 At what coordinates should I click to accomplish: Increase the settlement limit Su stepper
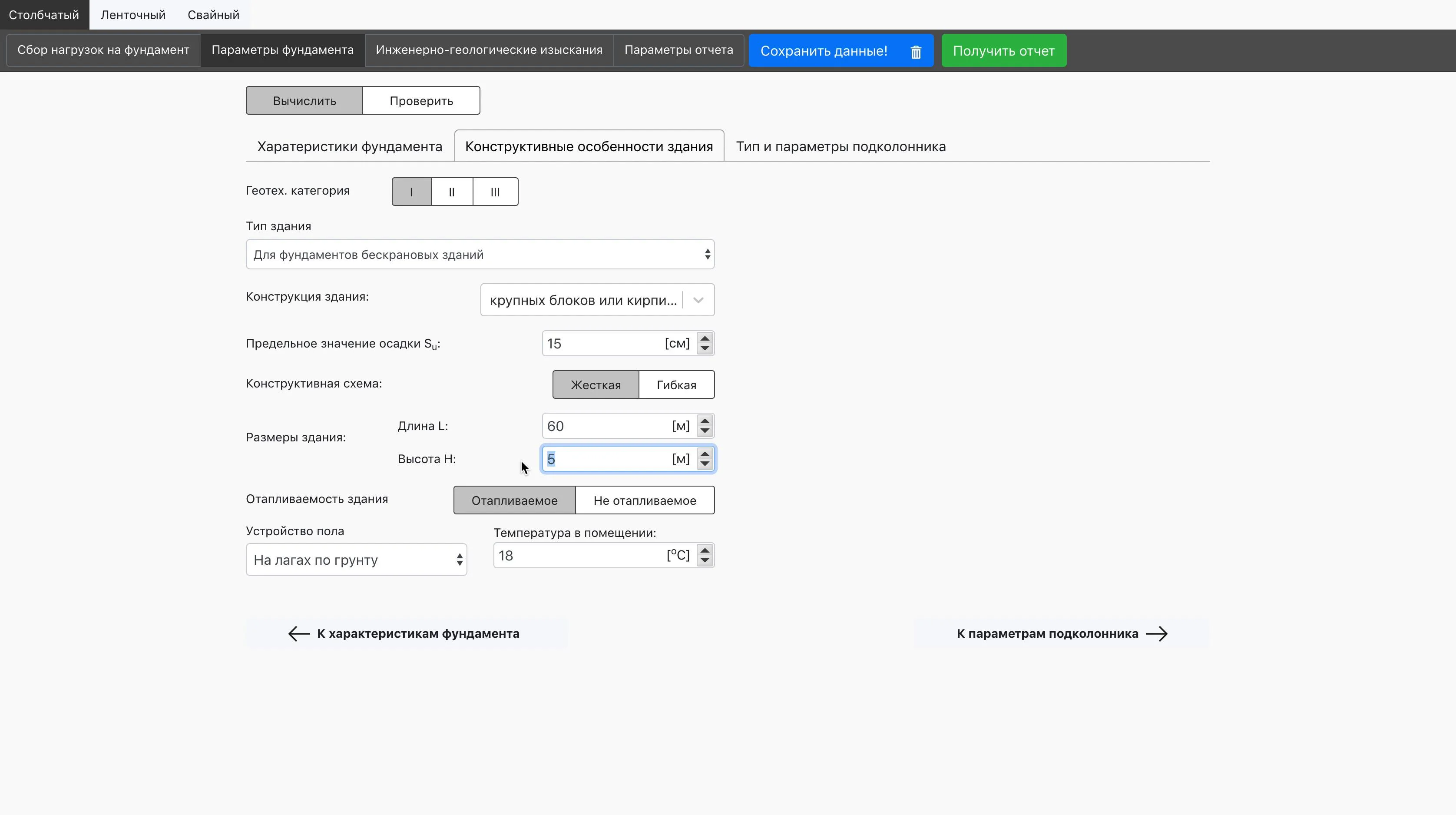704,338
